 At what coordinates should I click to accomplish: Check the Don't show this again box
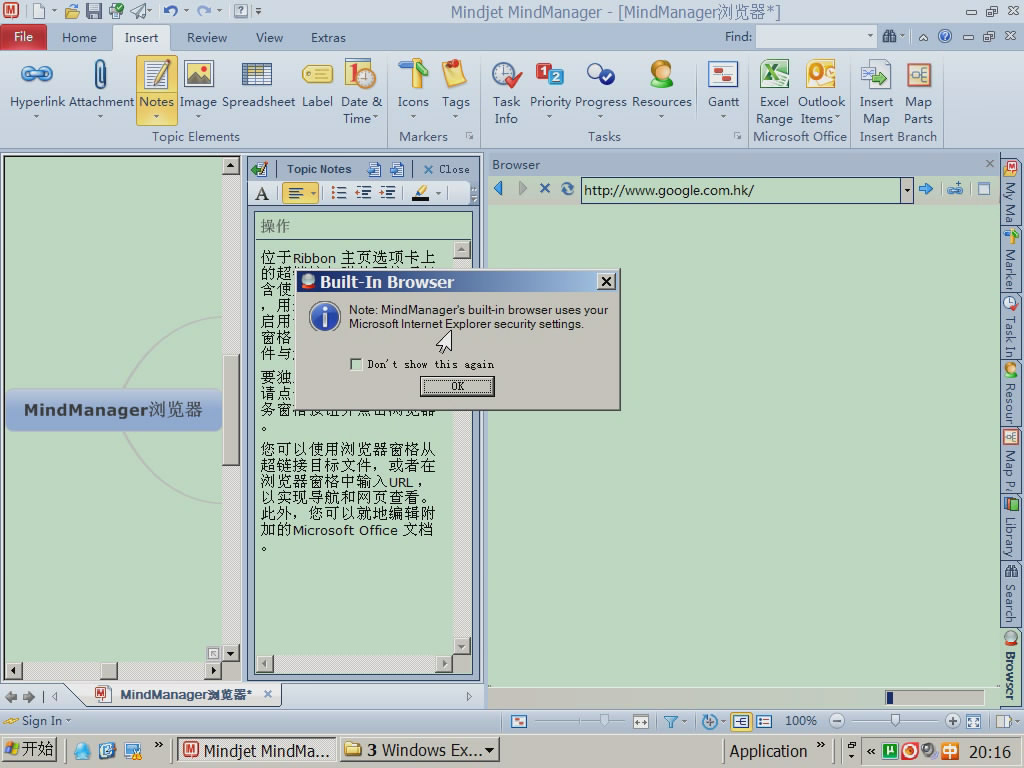(x=356, y=364)
